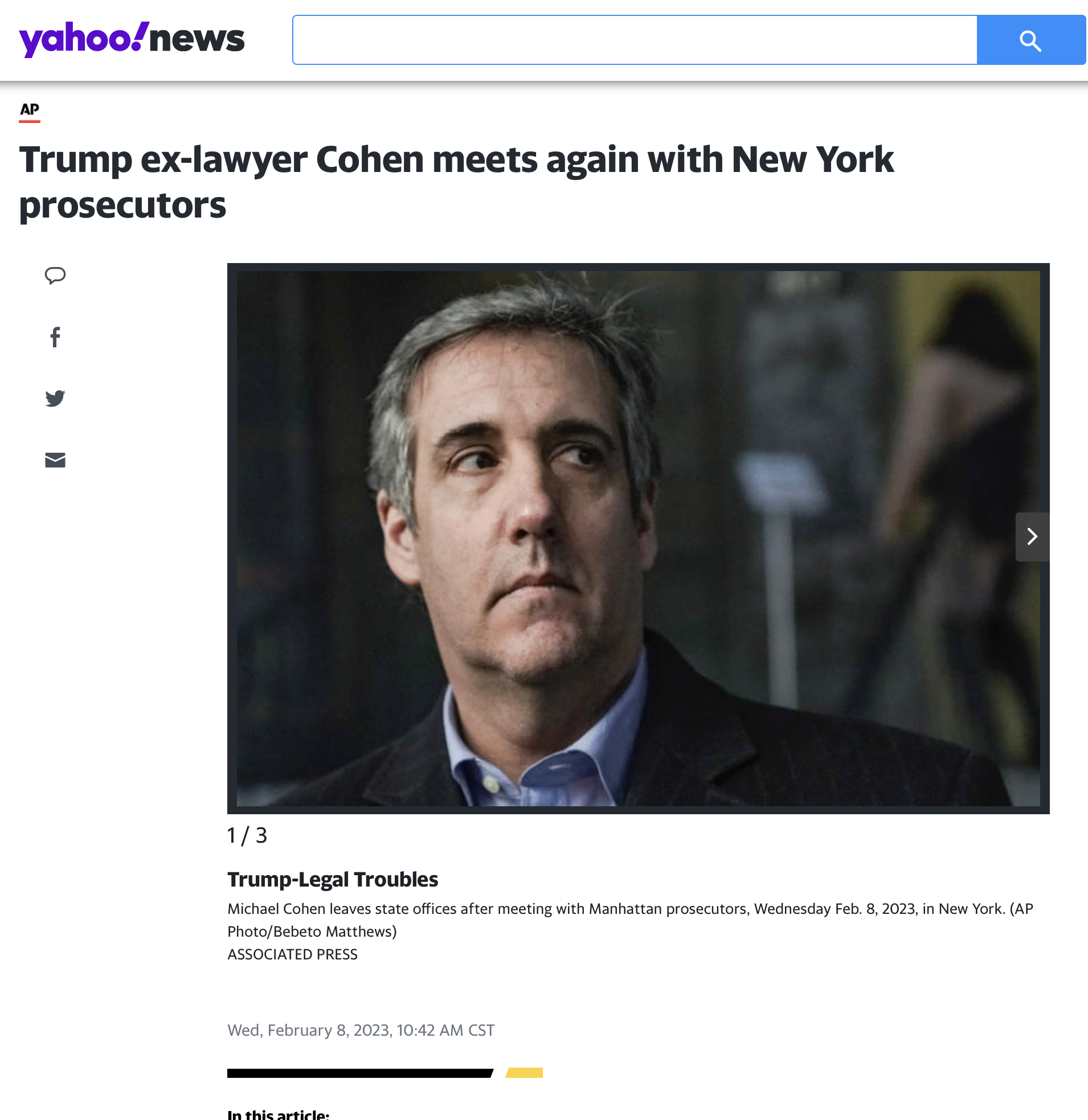This screenshot has width=1088, height=1120.
Task: Share the article via Twitter bird icon
Action: [x=55, y=398]
